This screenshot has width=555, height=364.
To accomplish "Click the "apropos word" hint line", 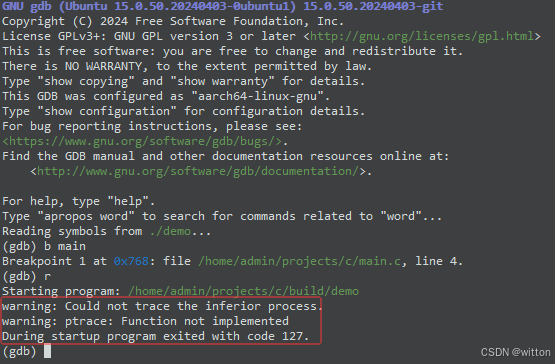I will point(222,216).
